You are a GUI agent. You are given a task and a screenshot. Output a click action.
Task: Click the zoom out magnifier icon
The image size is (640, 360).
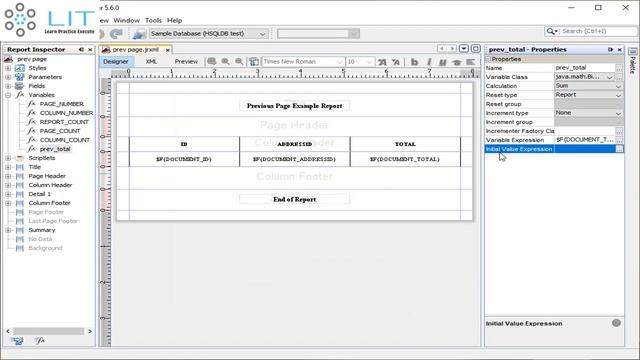pyautogui.click(x=239, y=62)
